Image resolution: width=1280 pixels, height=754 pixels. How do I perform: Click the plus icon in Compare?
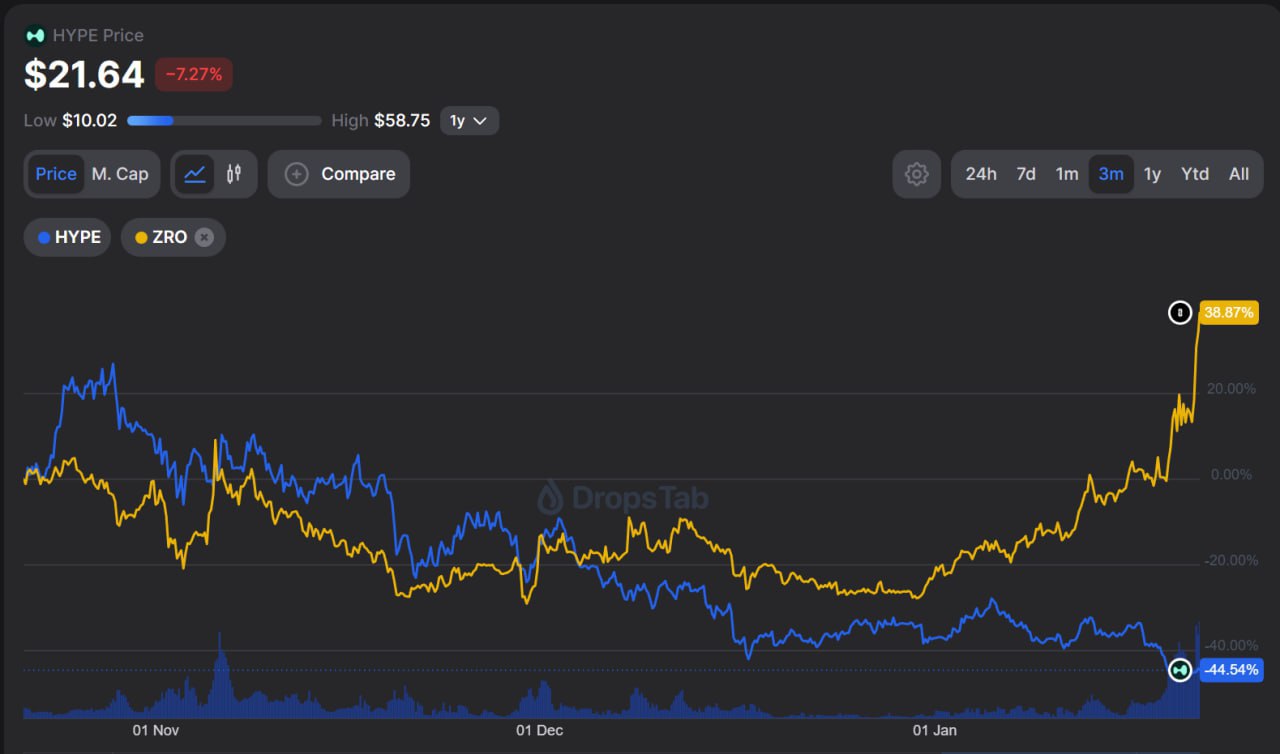coord(296,174)
